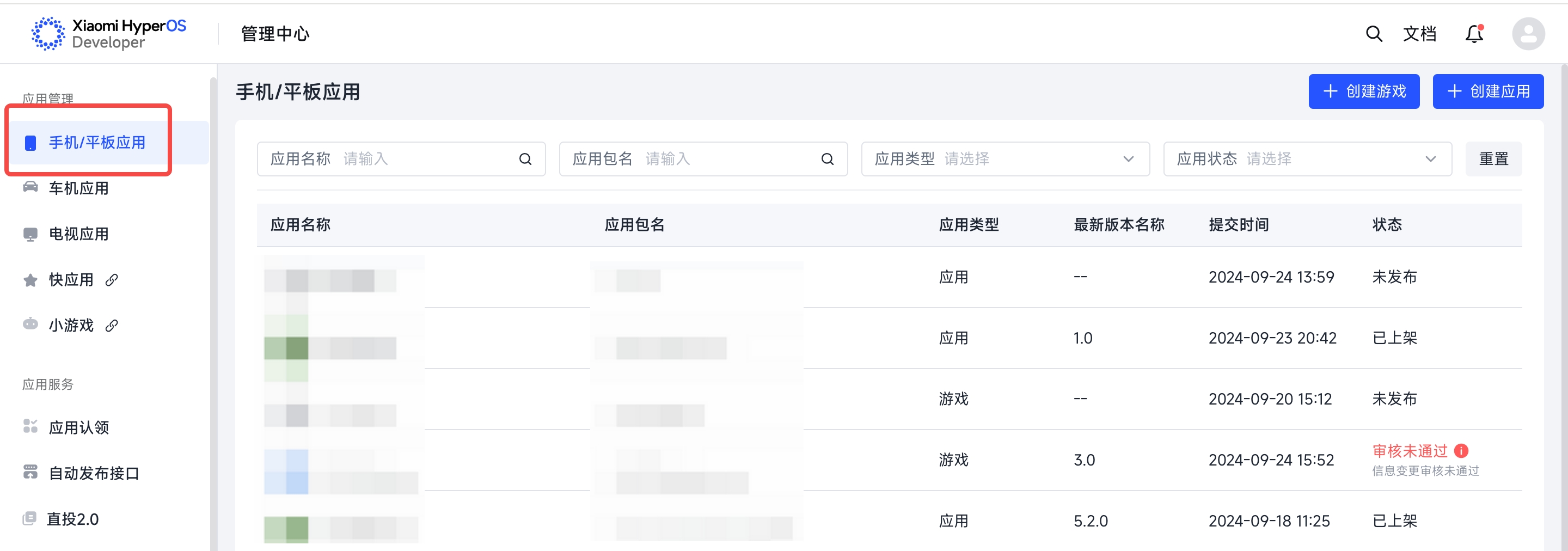This screenshot has width=1568, height=551.
Task: Click the icon beside 直投2.0
Action: point(29,518)
